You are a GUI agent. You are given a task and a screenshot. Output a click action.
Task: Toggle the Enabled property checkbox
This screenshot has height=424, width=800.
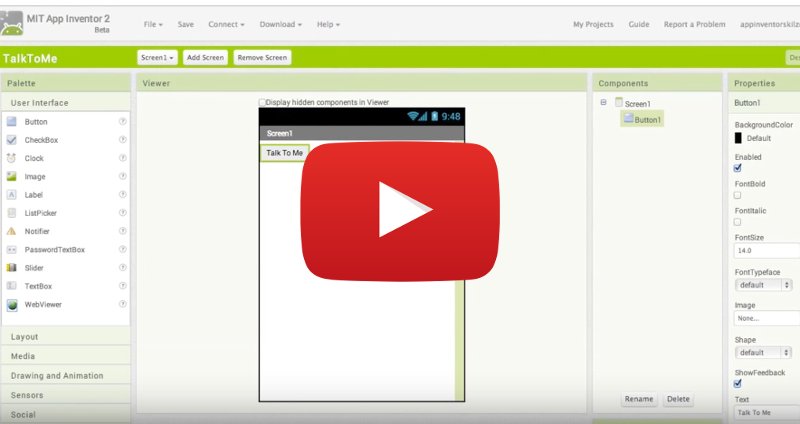(x=737, y=168)
